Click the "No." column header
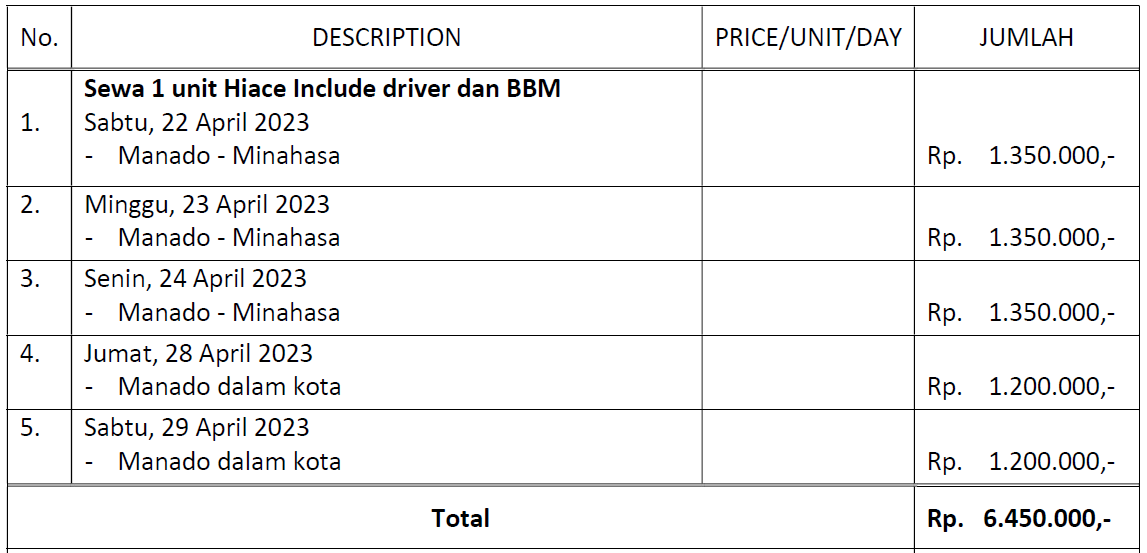 (x=39, y=38)
